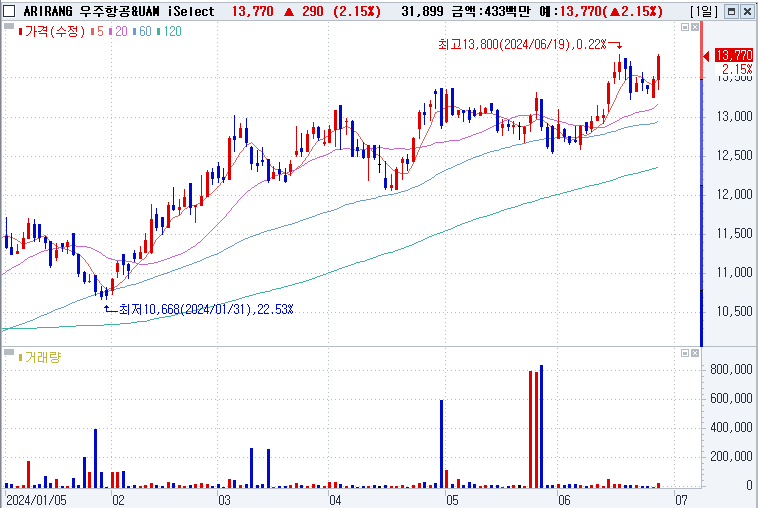Image resolution: width=758 pixels, height=508 pixels.
Task: Click the red 13,770 current price tag
Action: (x=734, y=55)
